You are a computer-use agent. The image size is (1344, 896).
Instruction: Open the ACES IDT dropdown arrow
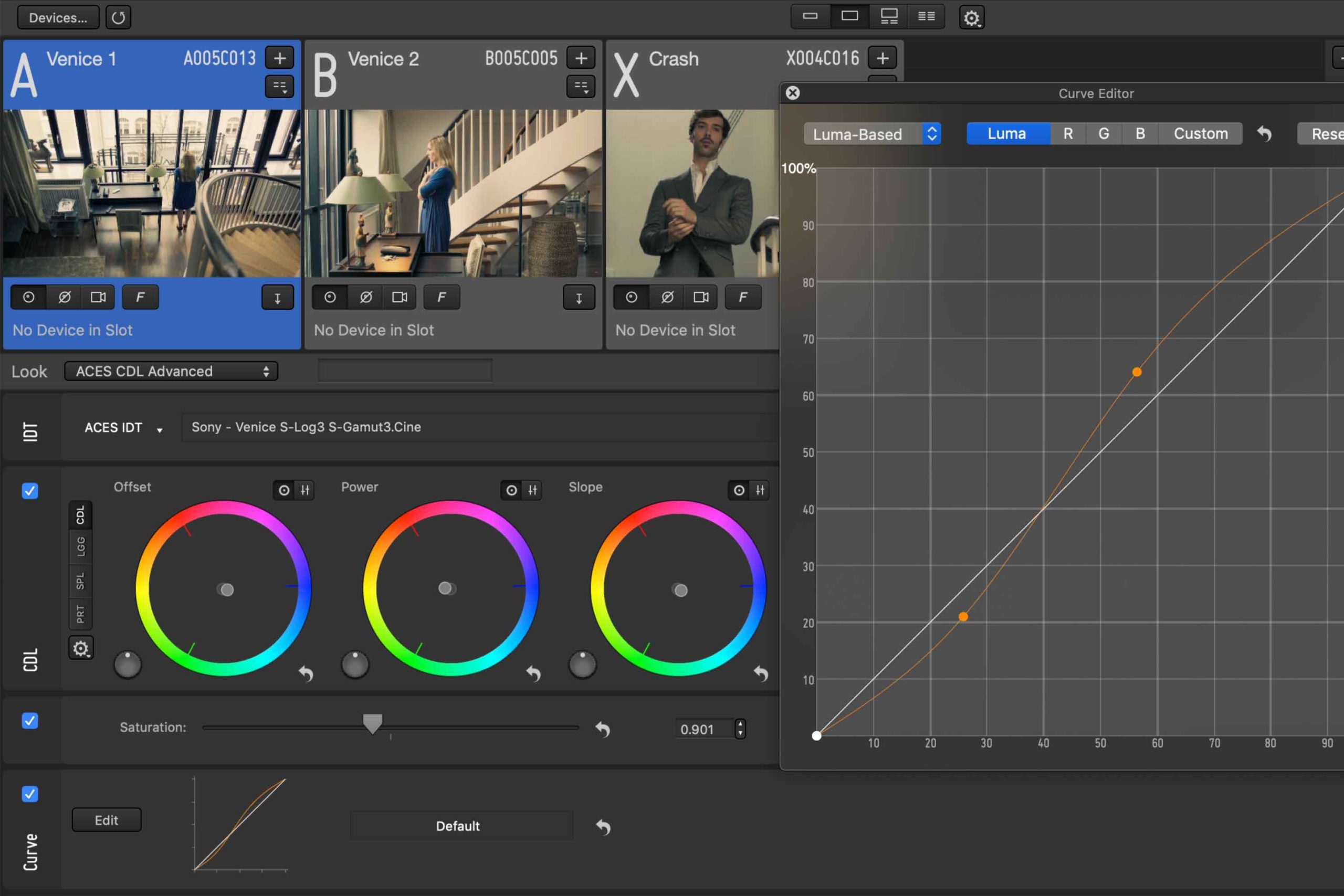pos(160,430)
